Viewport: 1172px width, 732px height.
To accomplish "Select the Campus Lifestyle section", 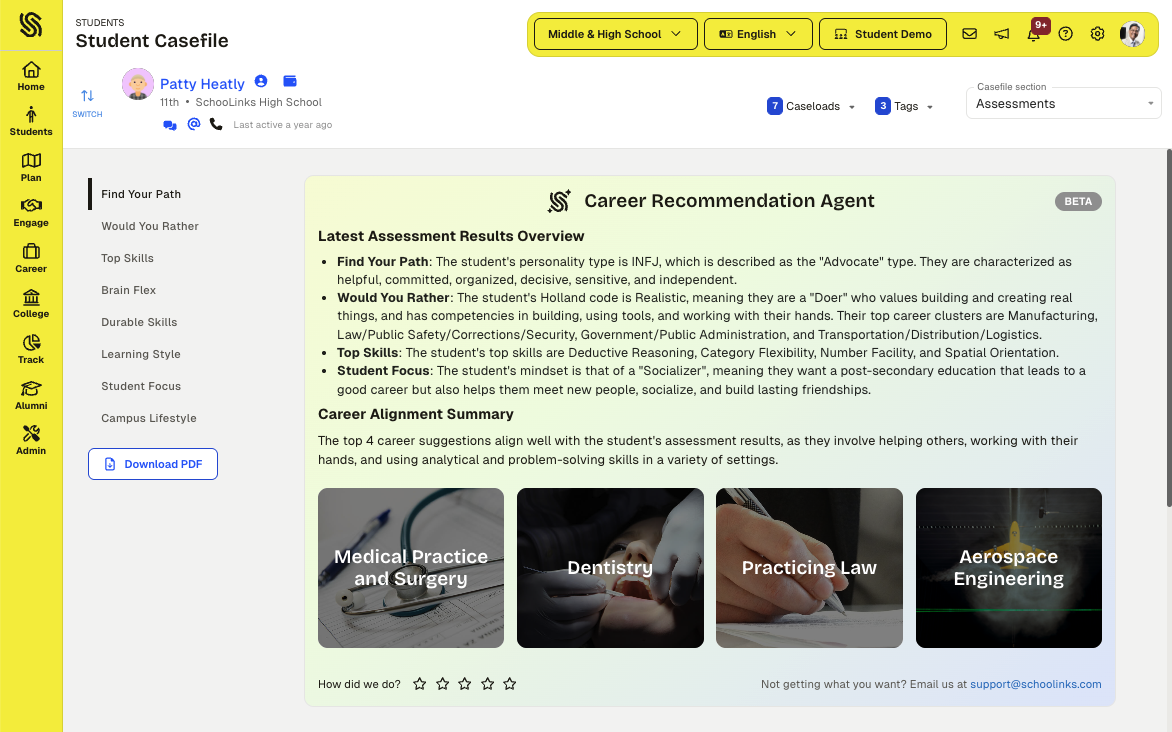I will point(149,418).
